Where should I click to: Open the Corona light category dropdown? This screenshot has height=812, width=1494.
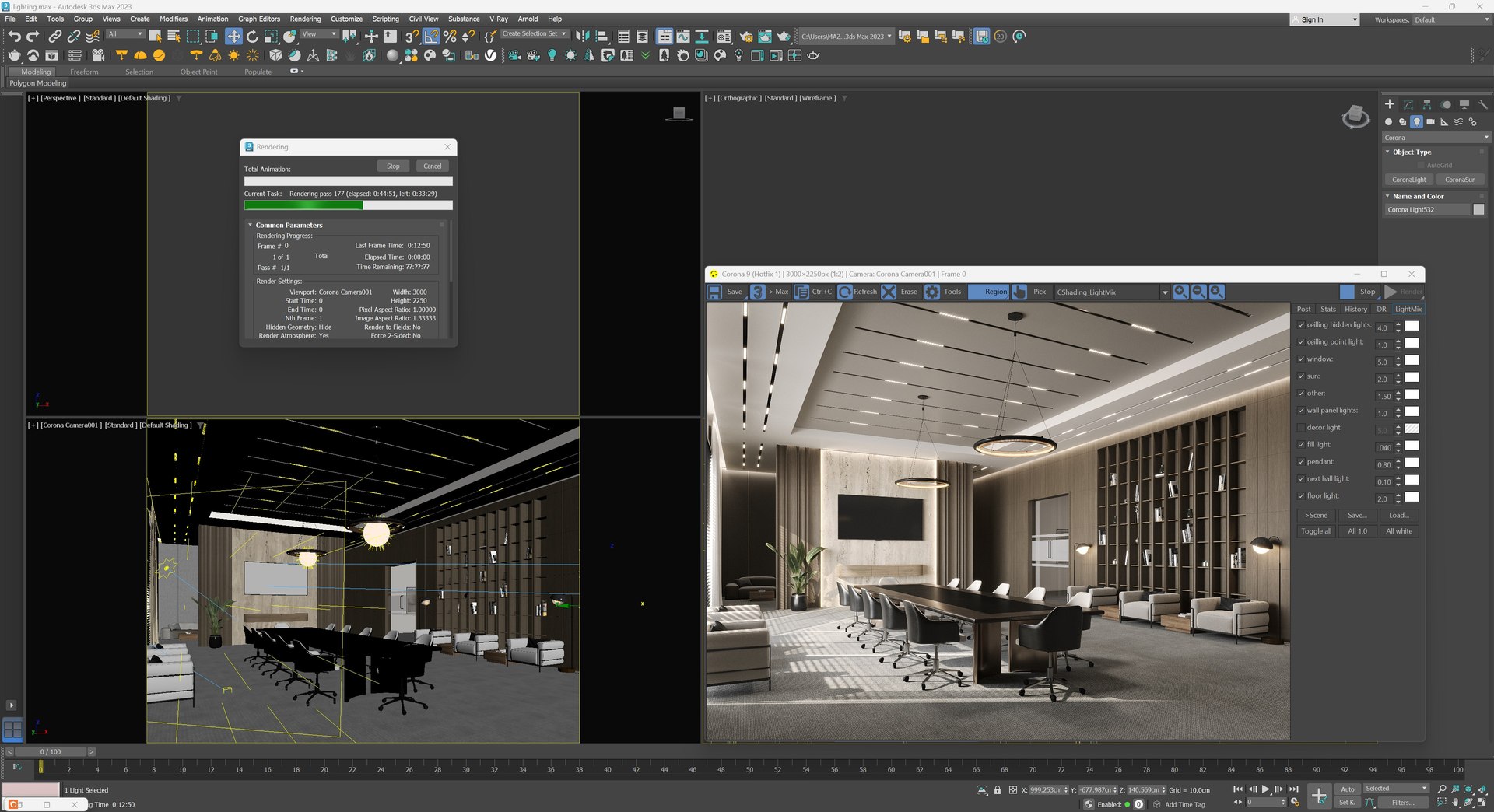tap(1436, 138)
